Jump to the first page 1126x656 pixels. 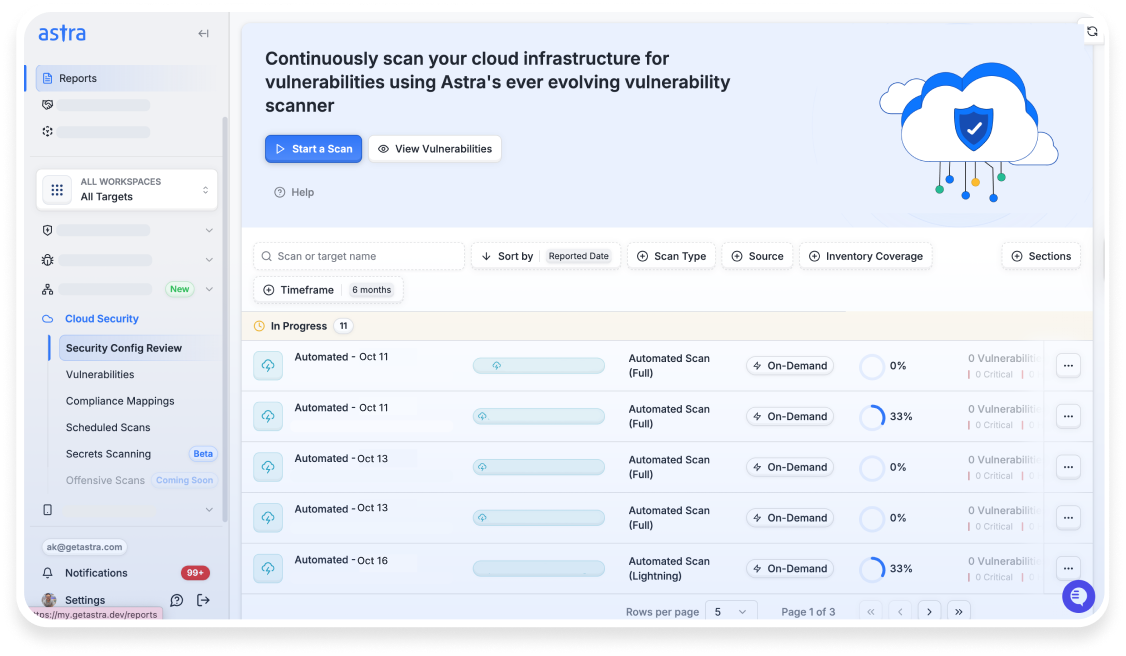coord(870,612)
